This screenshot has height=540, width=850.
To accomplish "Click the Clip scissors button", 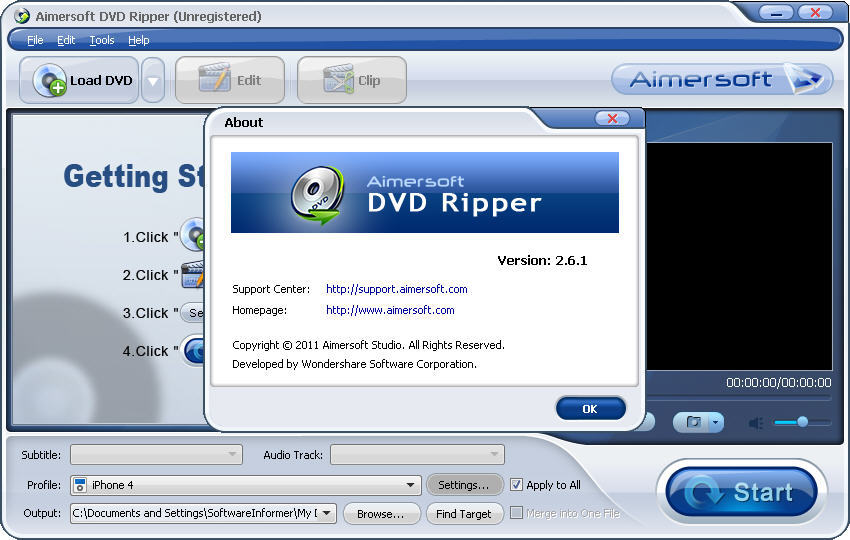I will [352, 80].
